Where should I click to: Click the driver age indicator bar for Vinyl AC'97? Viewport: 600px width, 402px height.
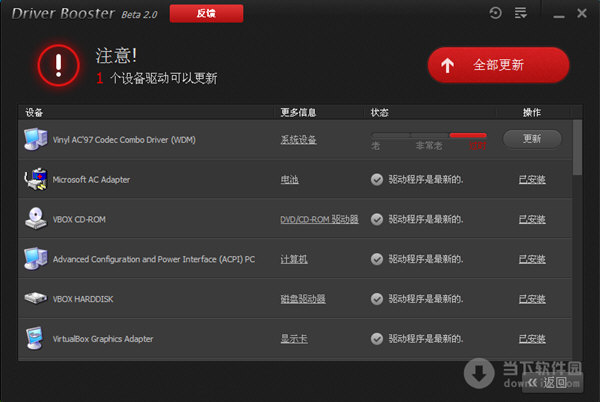429,135
